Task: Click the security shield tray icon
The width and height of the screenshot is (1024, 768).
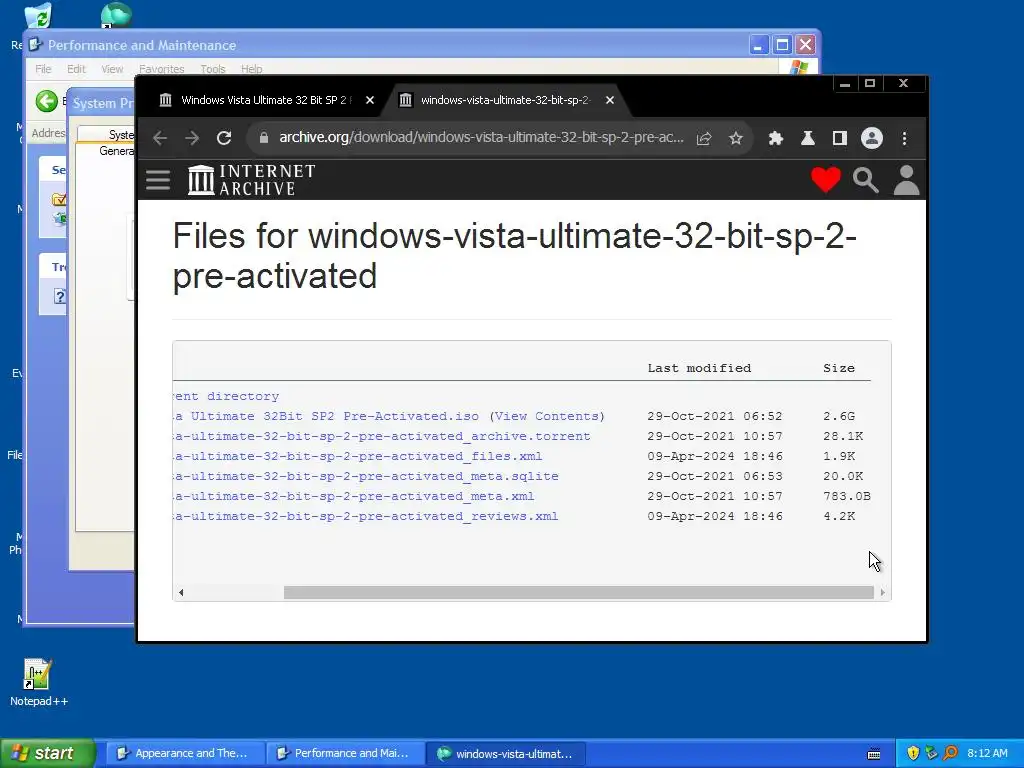Action: coord(913,753)
